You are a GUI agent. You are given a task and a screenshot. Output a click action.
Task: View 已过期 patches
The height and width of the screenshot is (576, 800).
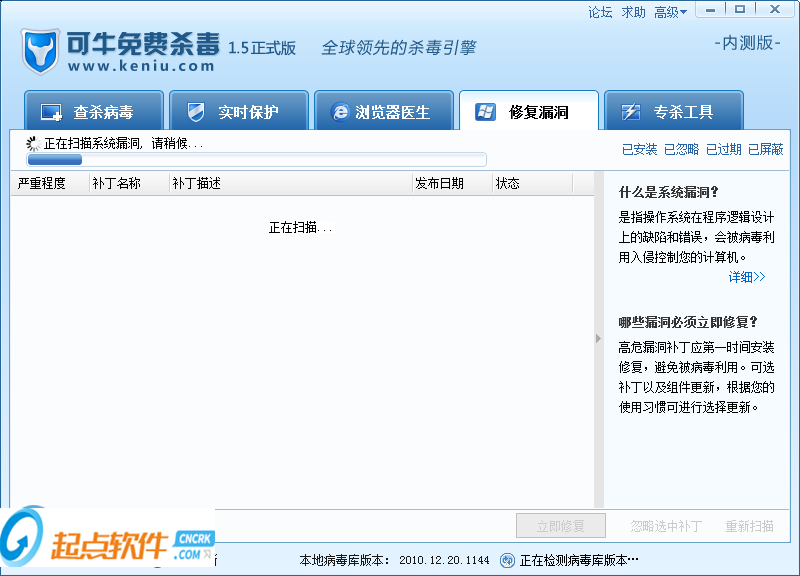pyautogui.click(x=723, y=149)
